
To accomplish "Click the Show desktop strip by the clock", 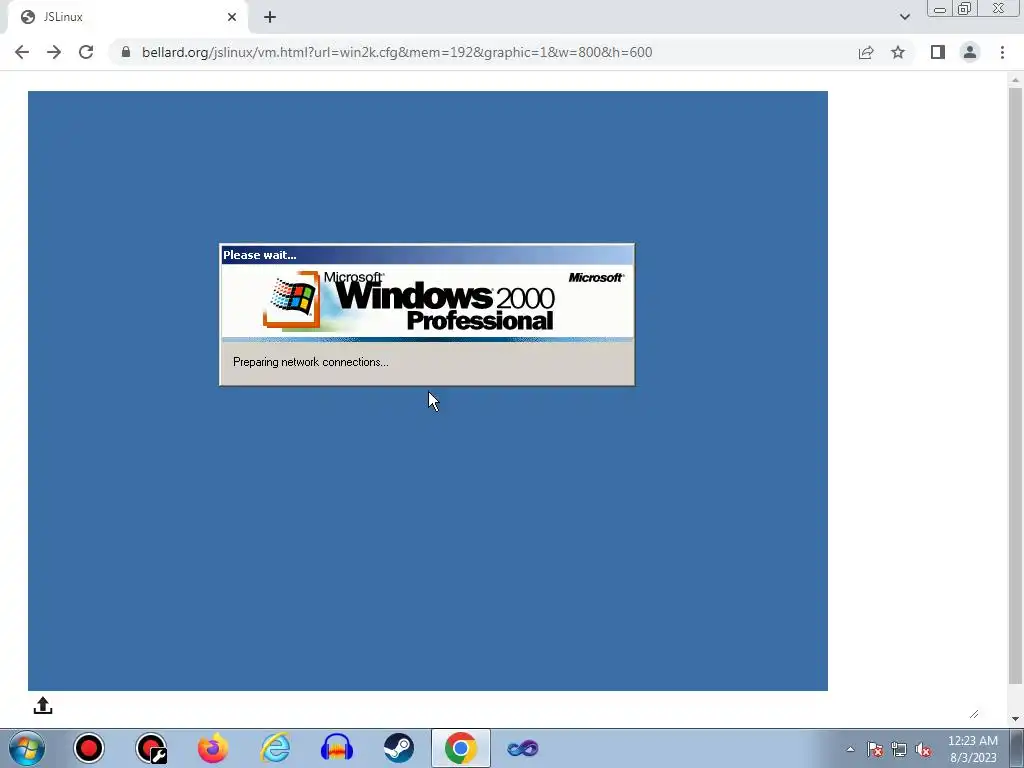I will (1017, 748).
